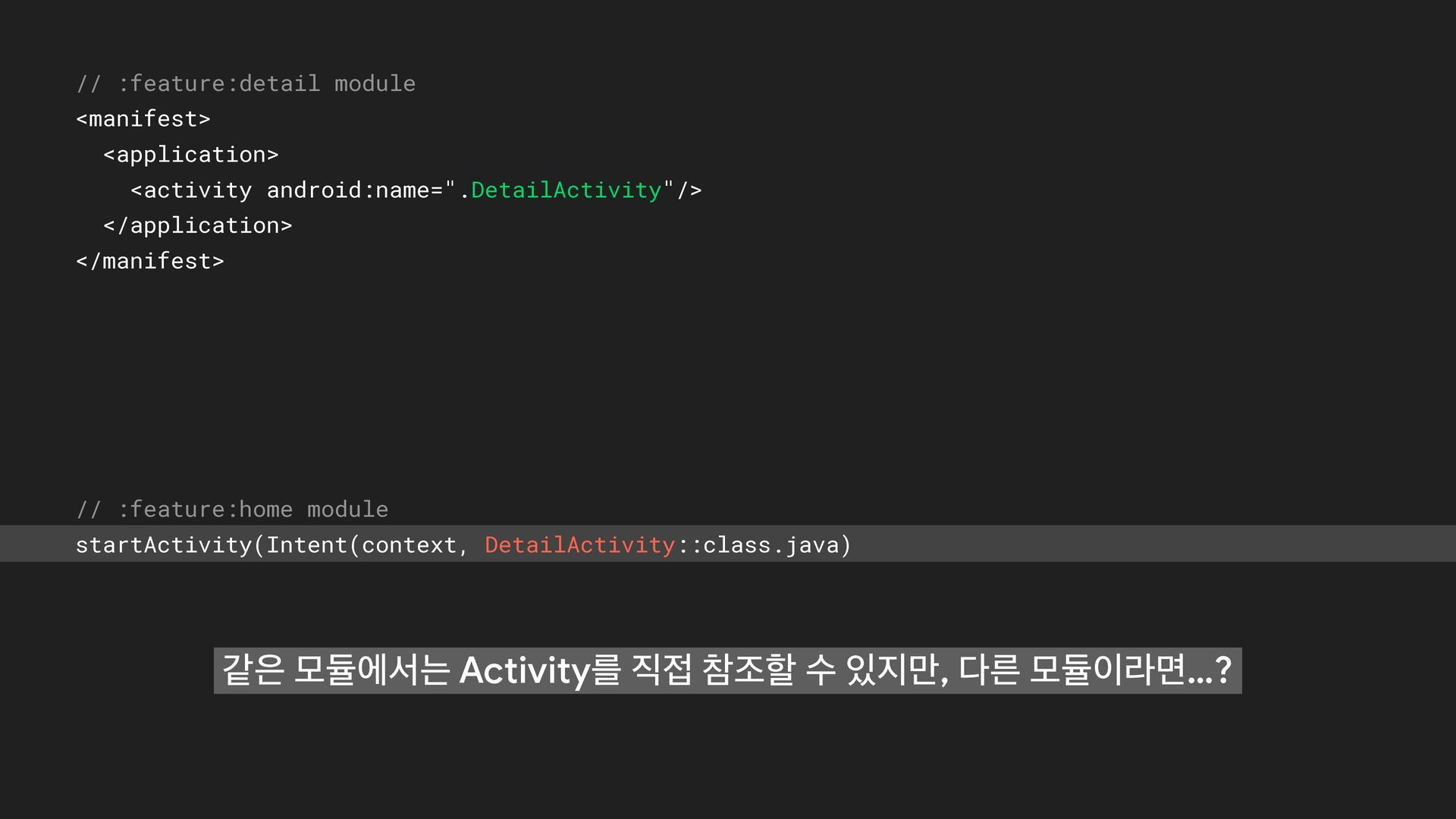Click the ':feature:home module' comment line
The width and height of the screenshot is (1456, 819).
point(232,510)
